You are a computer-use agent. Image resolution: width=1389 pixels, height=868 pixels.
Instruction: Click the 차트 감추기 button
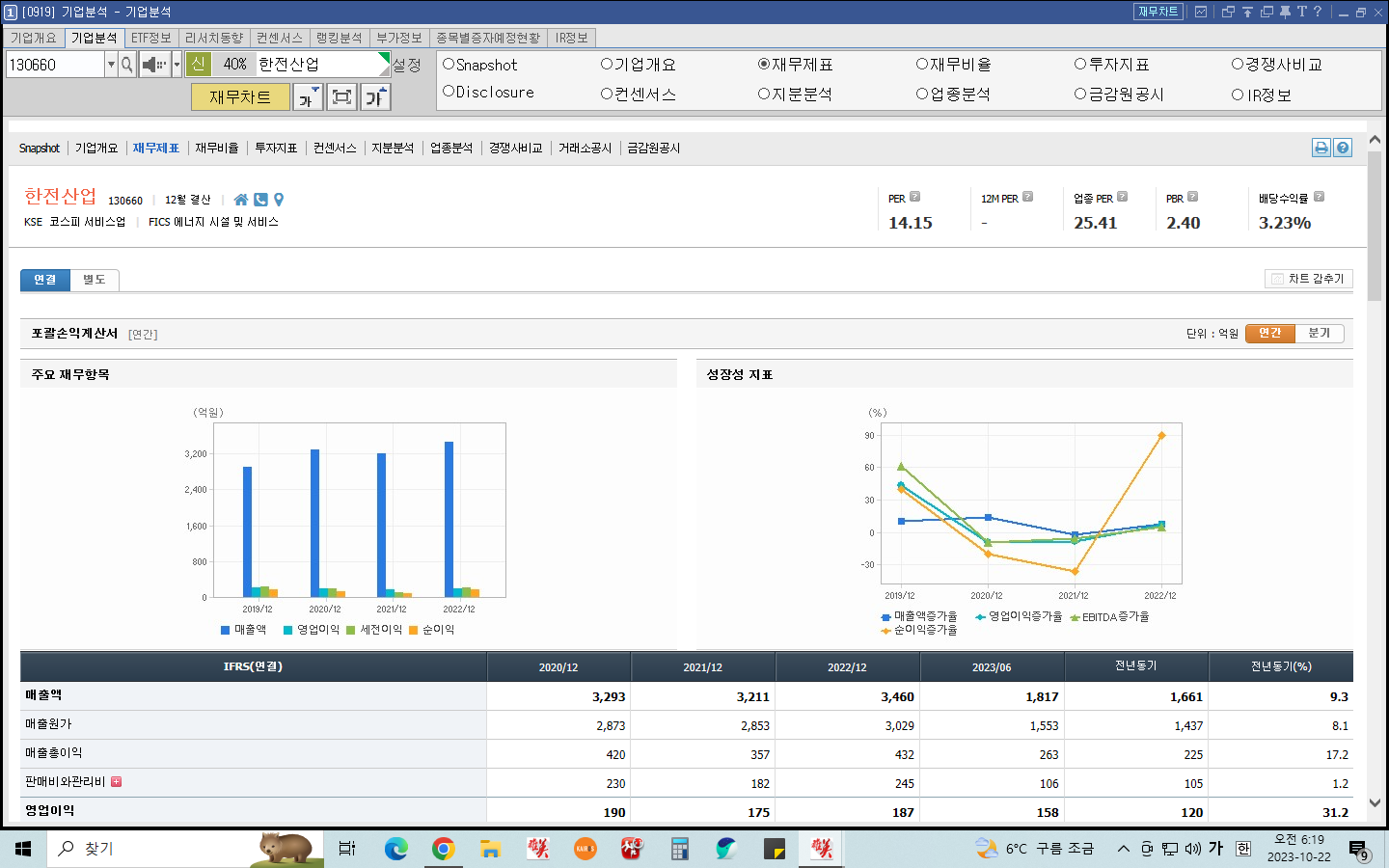pyautogui.click(x=1309, y=279)
